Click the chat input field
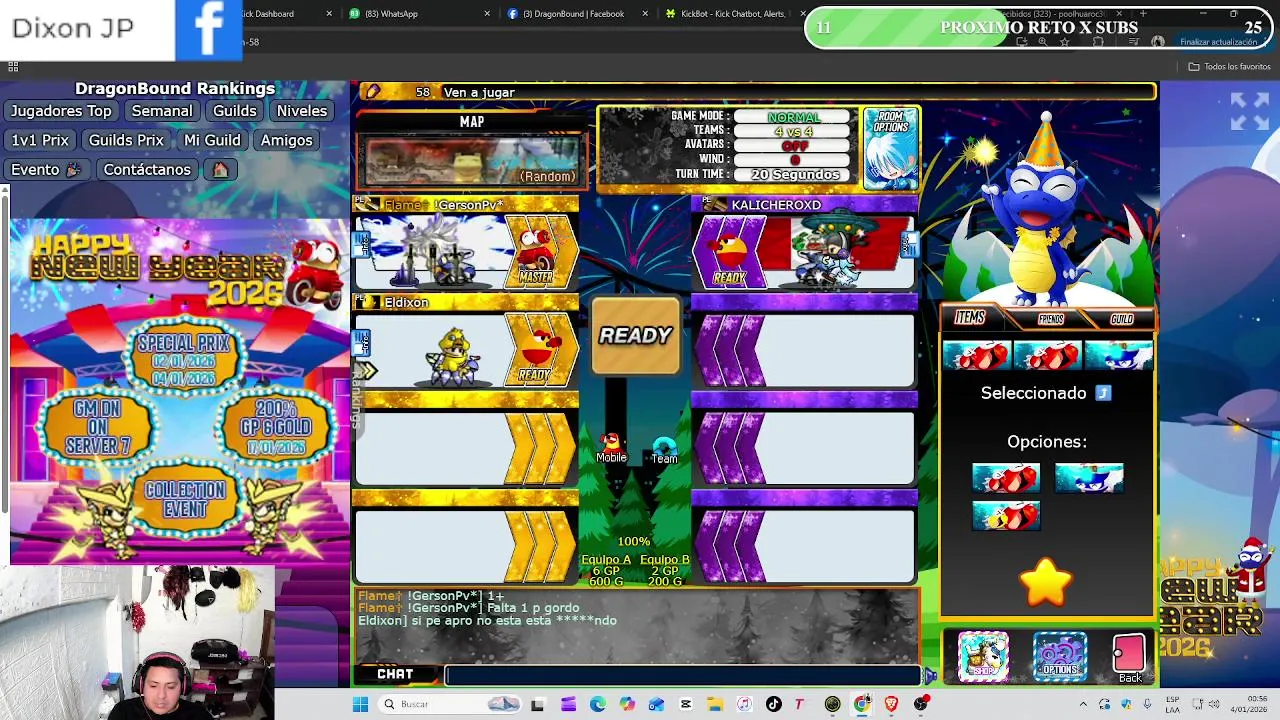Screen dimensions: 1280x720 click(684, 675)
